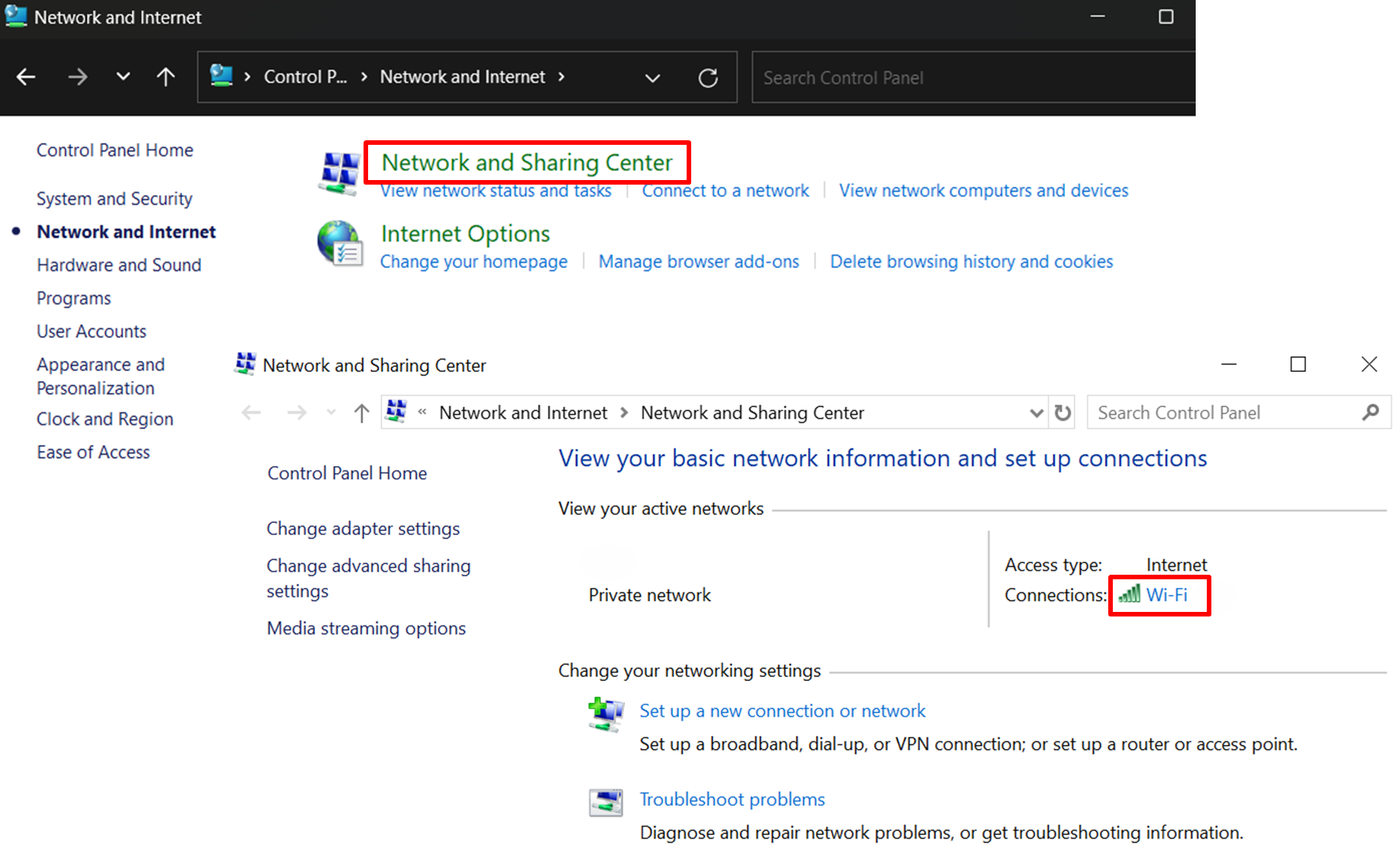
Task: Click magnifier search icon in Sharing Center
Action: (1370, 412)
